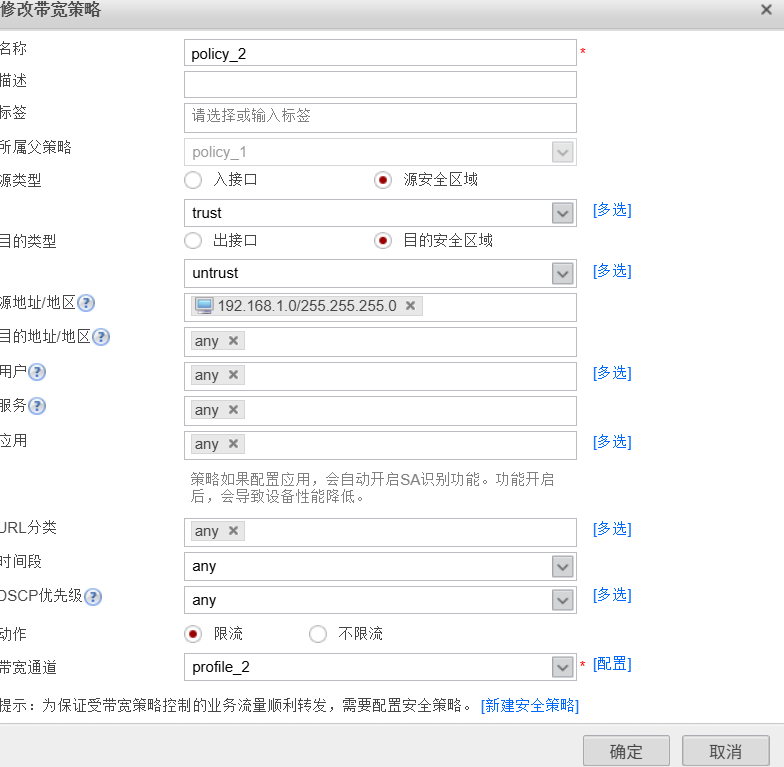The image size is (784, 767).
Task: Select 出接口 destination type radio
Action: tap(193, 241)
